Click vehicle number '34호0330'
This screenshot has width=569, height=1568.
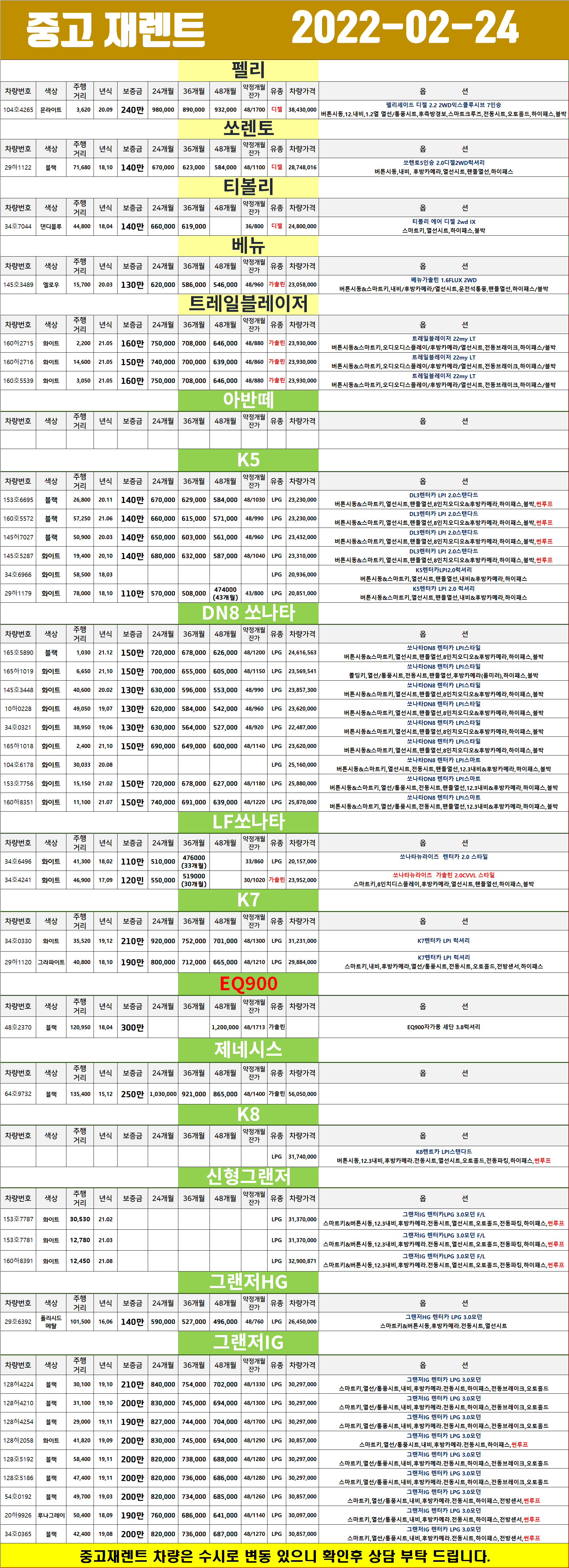point(18,941)
